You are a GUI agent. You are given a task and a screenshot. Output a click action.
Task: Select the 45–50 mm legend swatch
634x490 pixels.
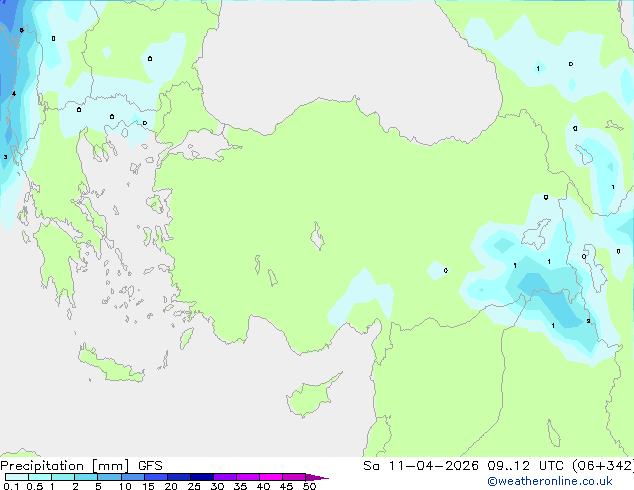(x=294, y=477)
